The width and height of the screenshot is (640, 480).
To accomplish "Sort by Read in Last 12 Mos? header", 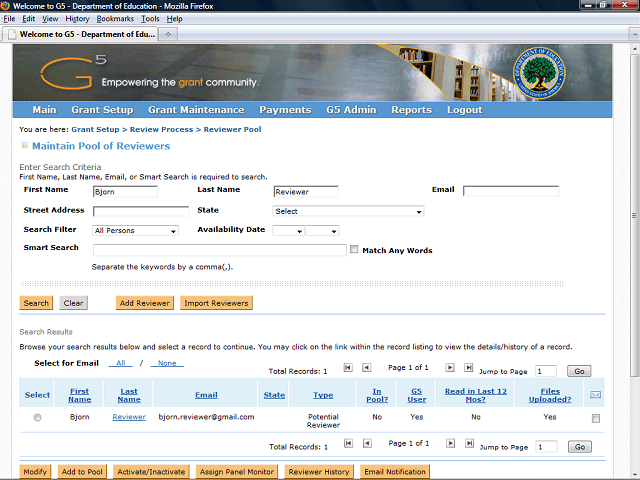I will pyautogui.click(x=476, y=395).
